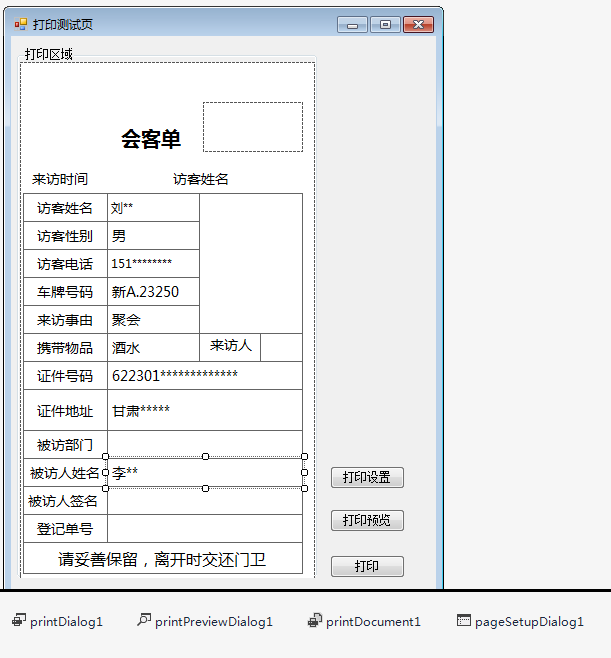Image resolution: width=611 pixels, height=658 pixels.
Task: Select the 登记单号 label cell
Action: [65, 529]
